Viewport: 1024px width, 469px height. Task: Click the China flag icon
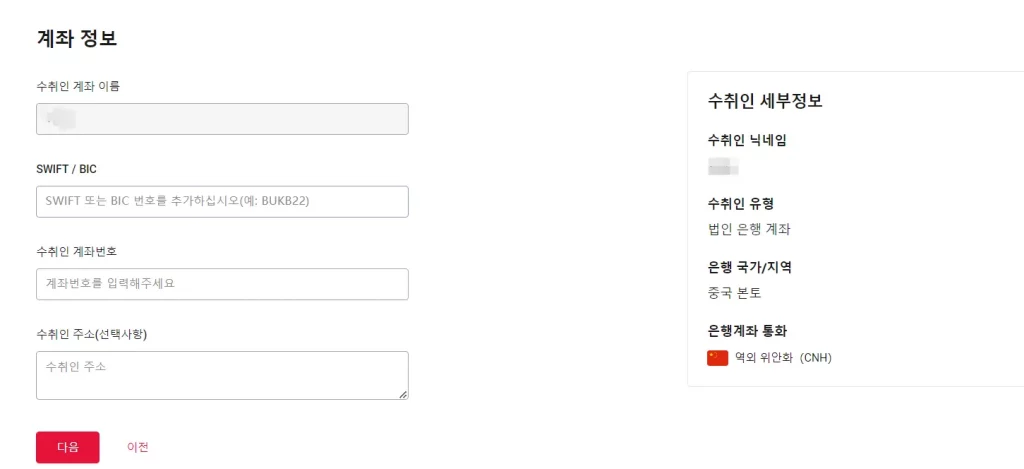717,358
